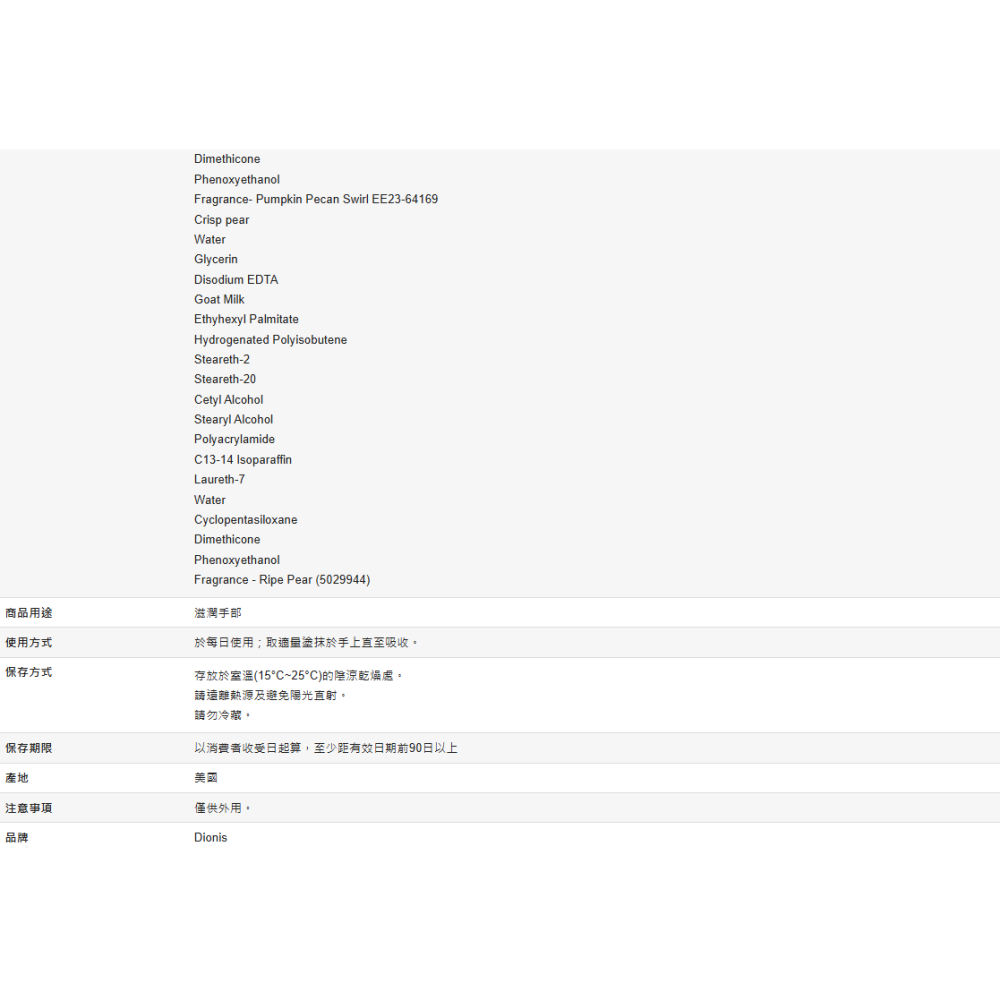The image size is (1000, 1000).
Task: Click the 保存方式 row label
Action: coord(29,672)
